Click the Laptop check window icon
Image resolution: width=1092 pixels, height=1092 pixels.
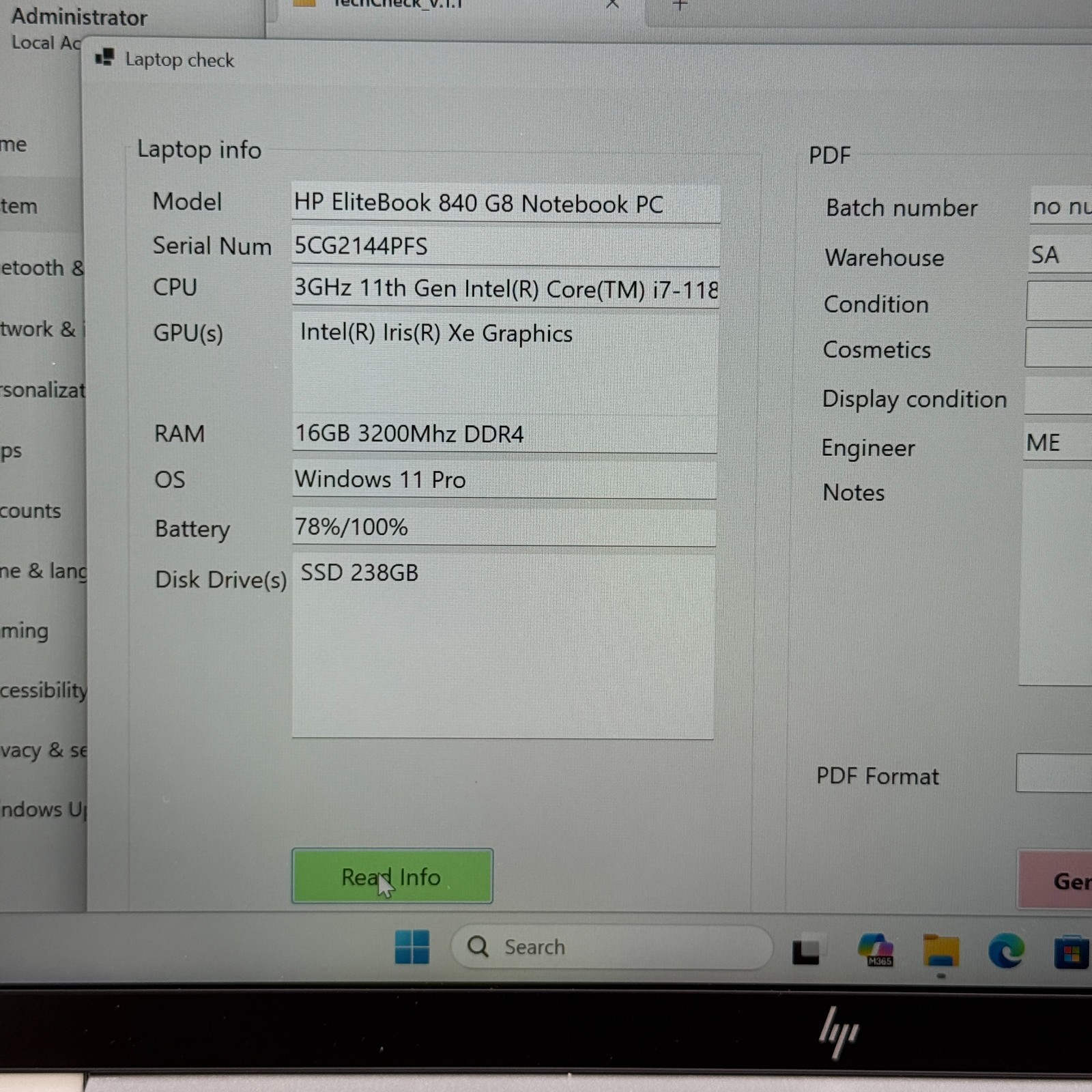[104, 57]
